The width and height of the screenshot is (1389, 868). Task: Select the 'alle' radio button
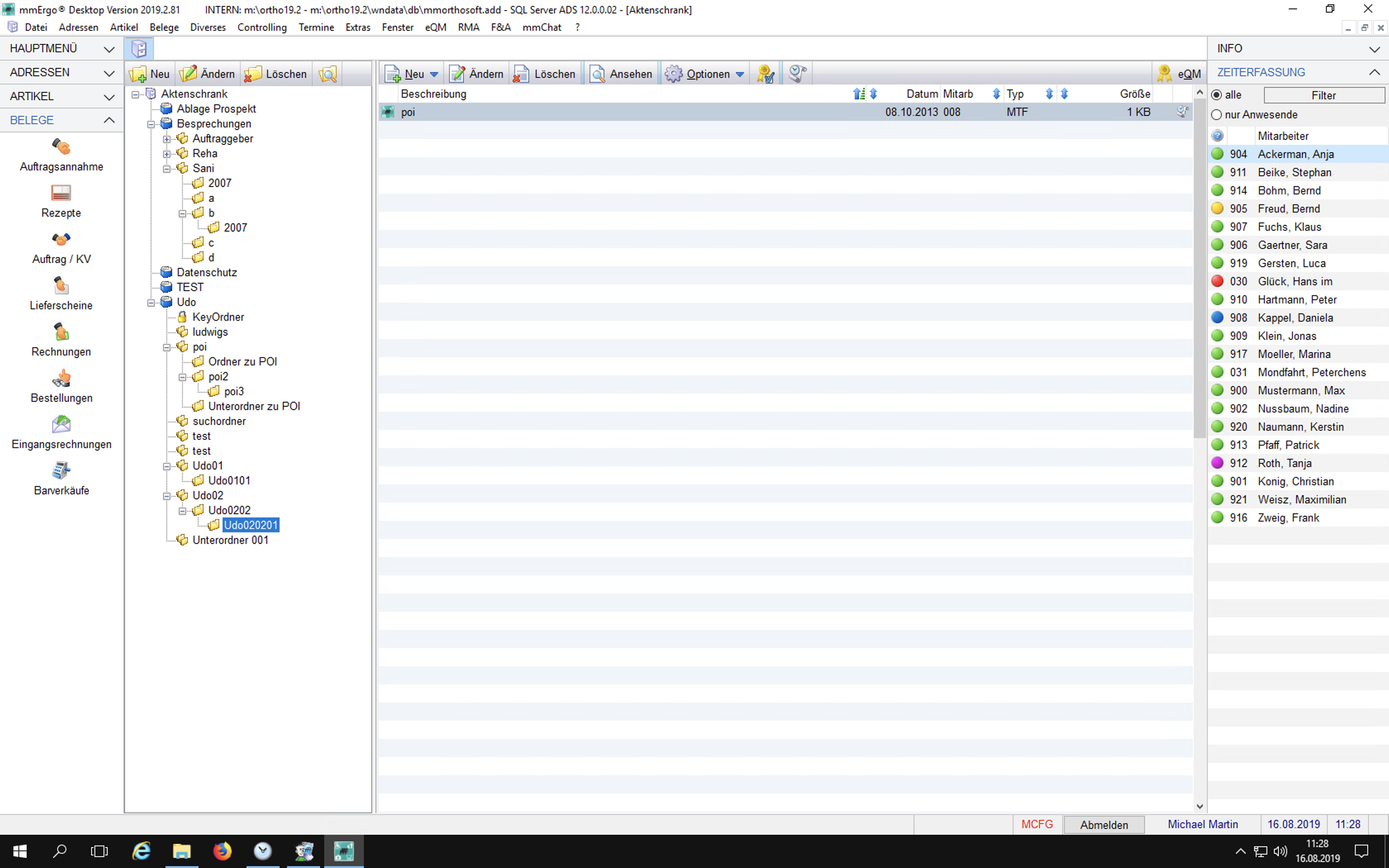(x=1216, y=95)
